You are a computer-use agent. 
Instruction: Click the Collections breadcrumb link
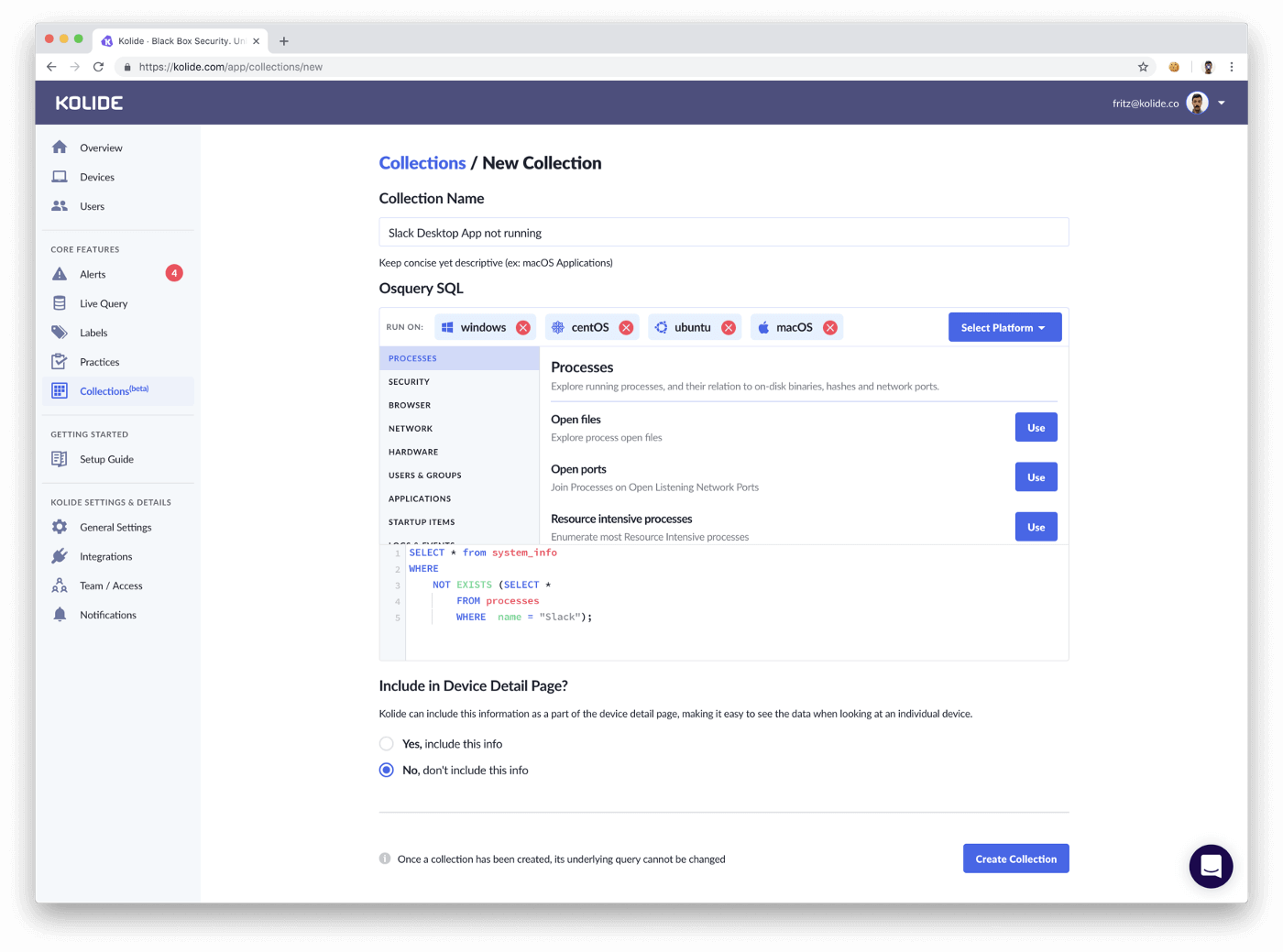[422, 162]
